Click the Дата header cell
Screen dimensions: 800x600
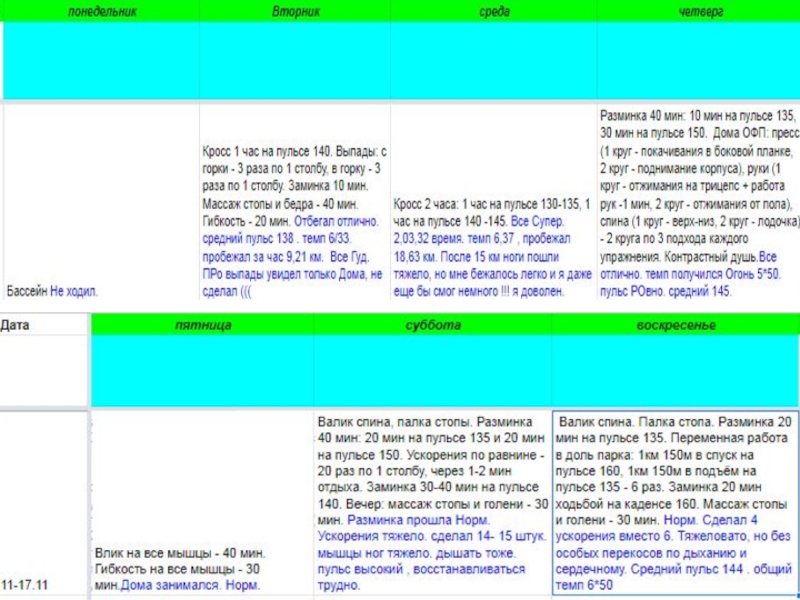coord(45,325)
